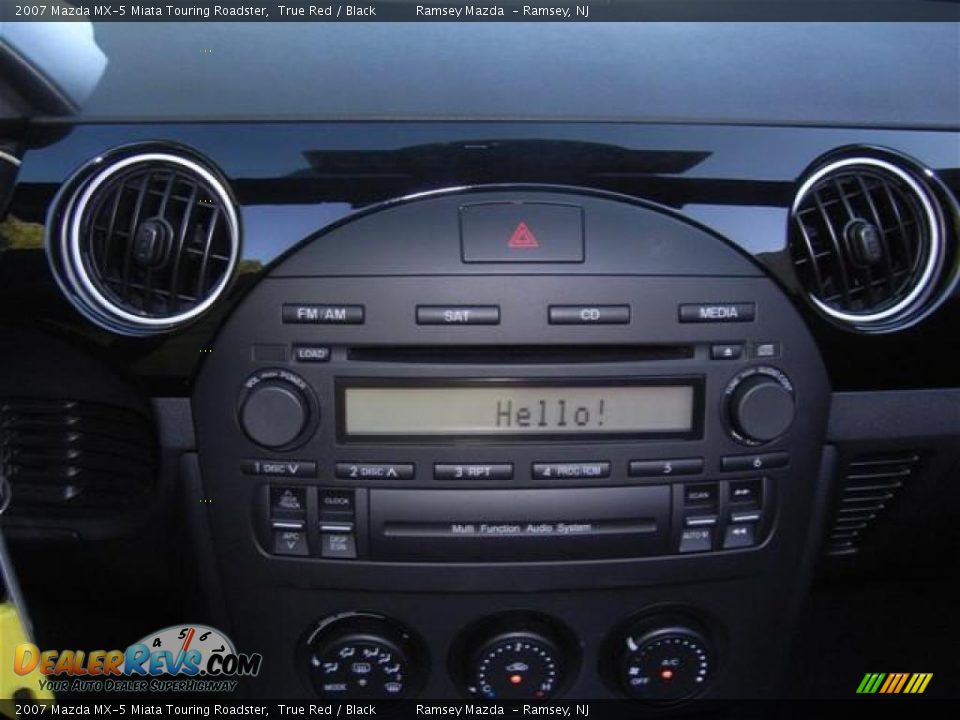This screenshot has width=960, height=720.
Task: Tap the preset 4 button
Action: (571, 470)
